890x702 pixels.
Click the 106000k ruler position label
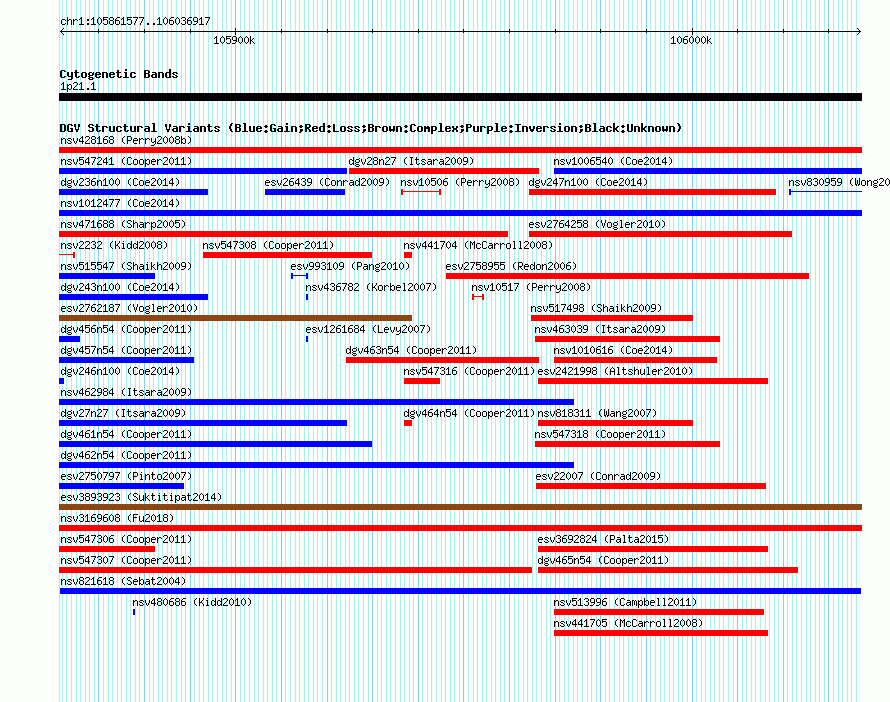coord(691,40)
